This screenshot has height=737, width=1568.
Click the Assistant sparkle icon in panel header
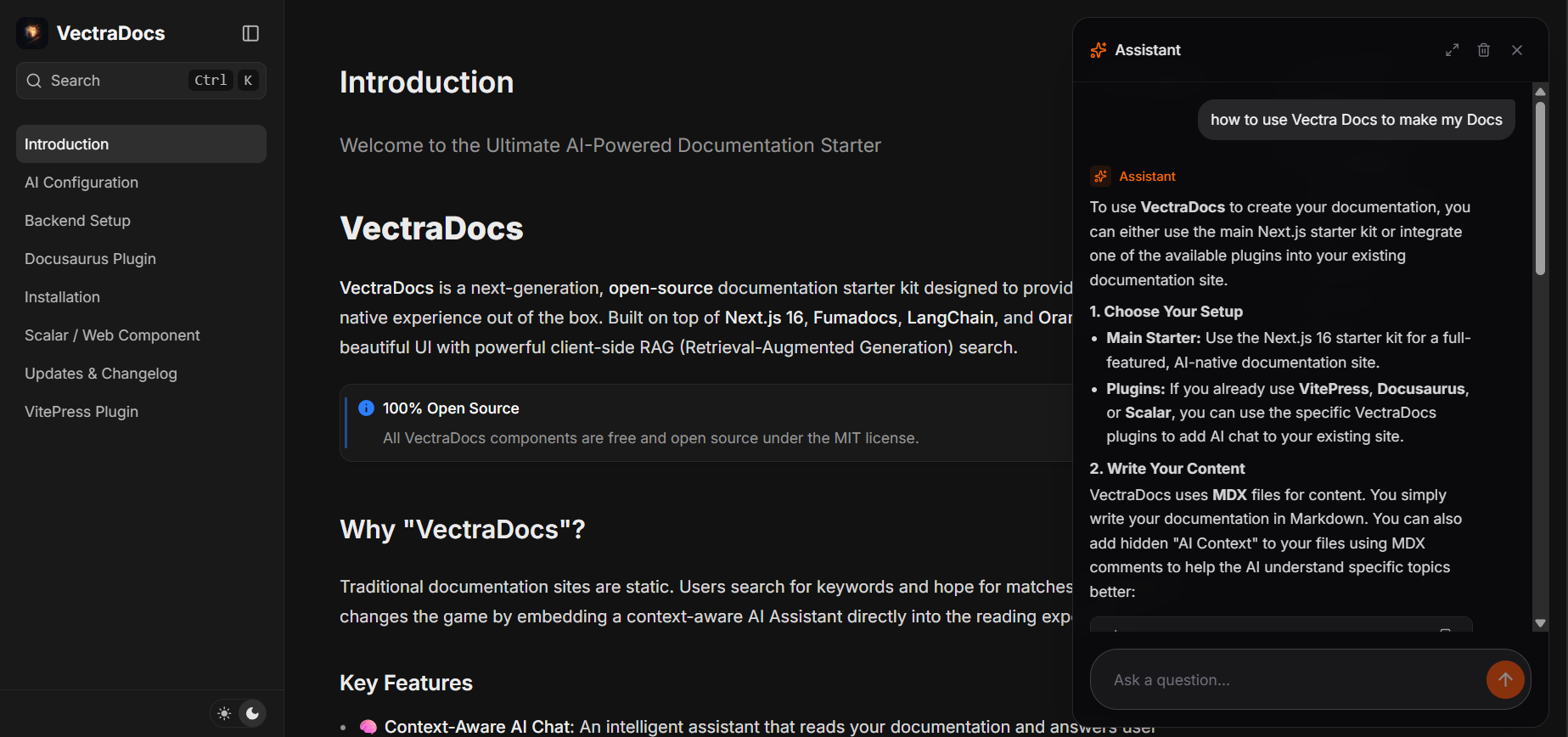[1099, 50]
